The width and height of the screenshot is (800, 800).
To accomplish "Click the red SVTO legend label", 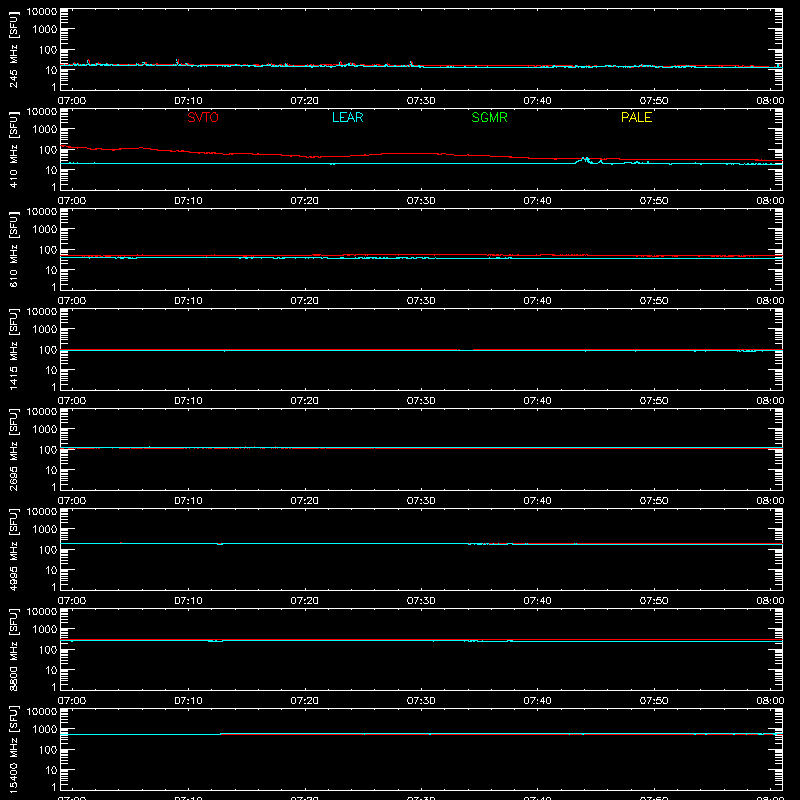I will coord(203,117).
